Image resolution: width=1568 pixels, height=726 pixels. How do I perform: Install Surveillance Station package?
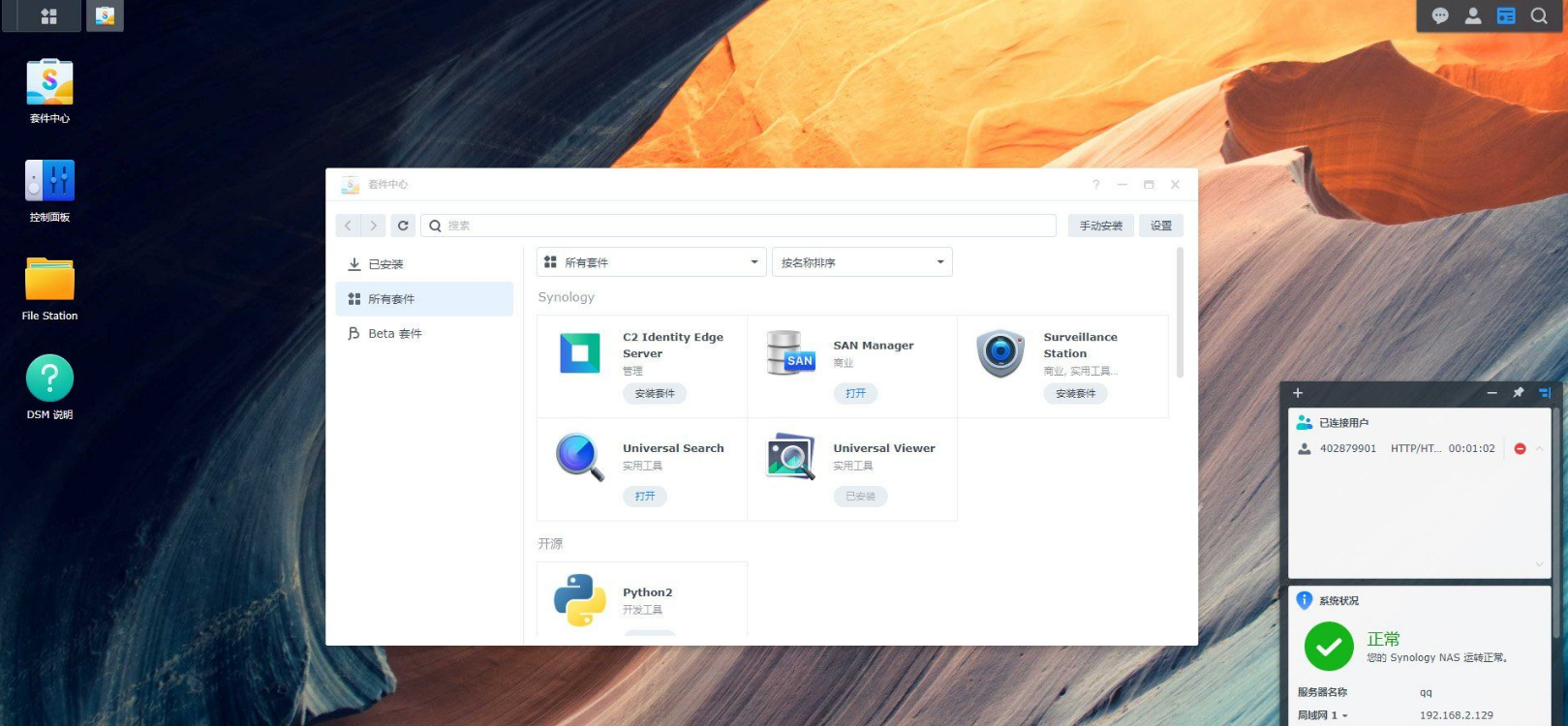pos(1075,394)
